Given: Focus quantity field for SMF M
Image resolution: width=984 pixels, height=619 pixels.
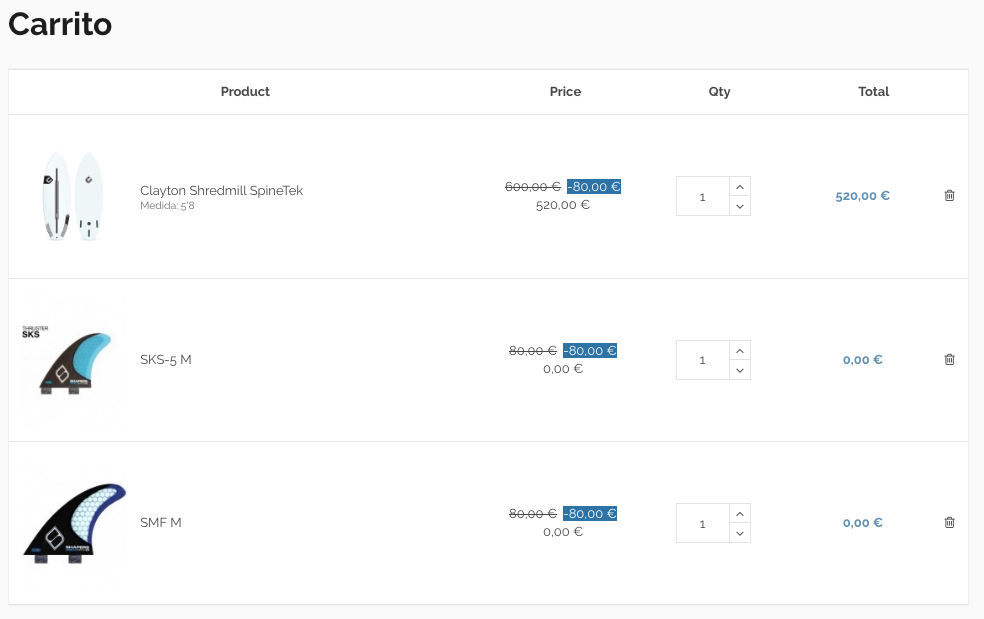Looking at the screenshot, I should [703, 524].
